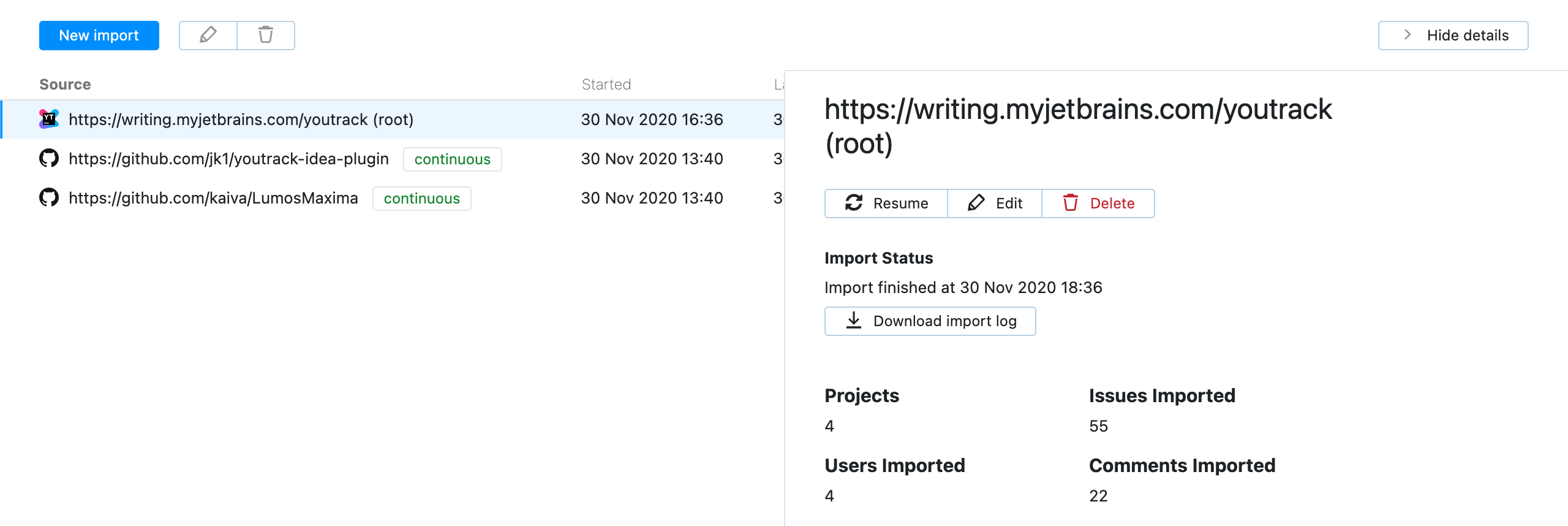
Task: Click continuous tag on LumosMaxima row
Action: pos(422,199)
